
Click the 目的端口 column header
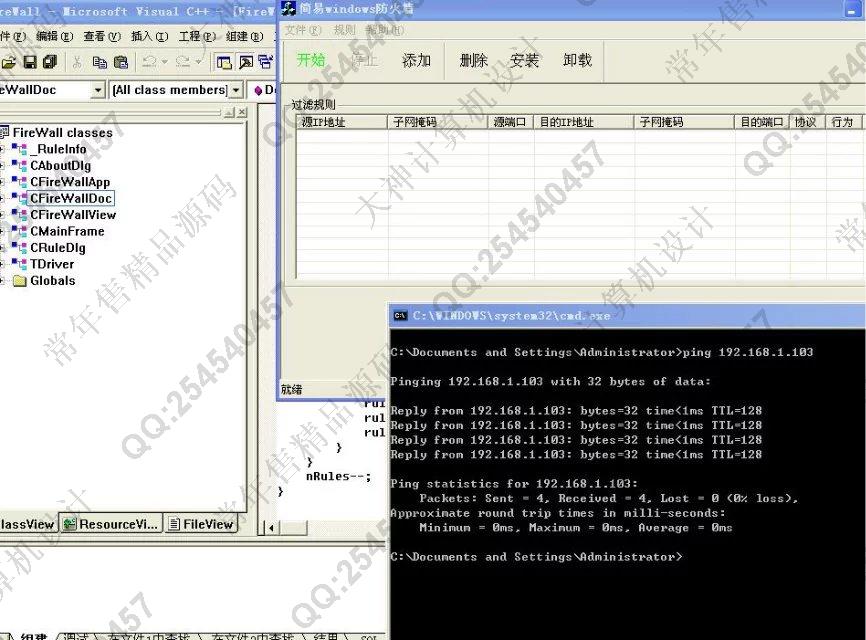(762, 122)
